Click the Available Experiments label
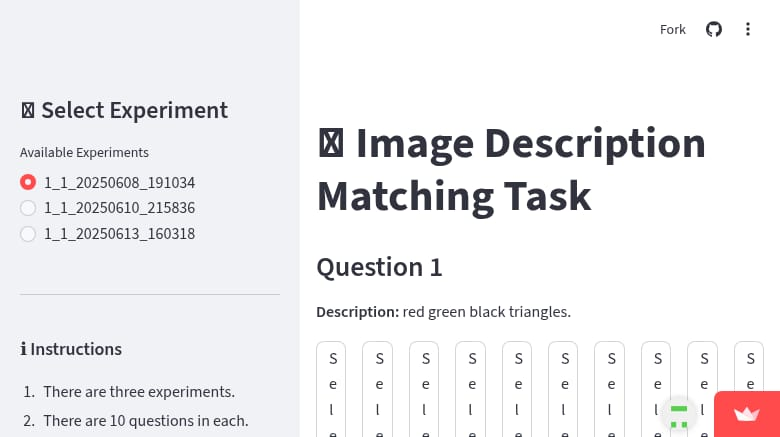This screenshot has height=437, width=780. 84,153
